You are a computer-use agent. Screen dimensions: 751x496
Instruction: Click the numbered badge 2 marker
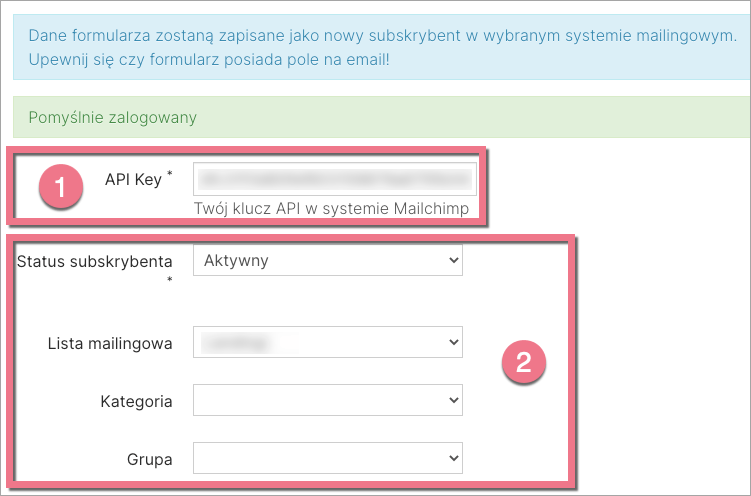(522, 362)
